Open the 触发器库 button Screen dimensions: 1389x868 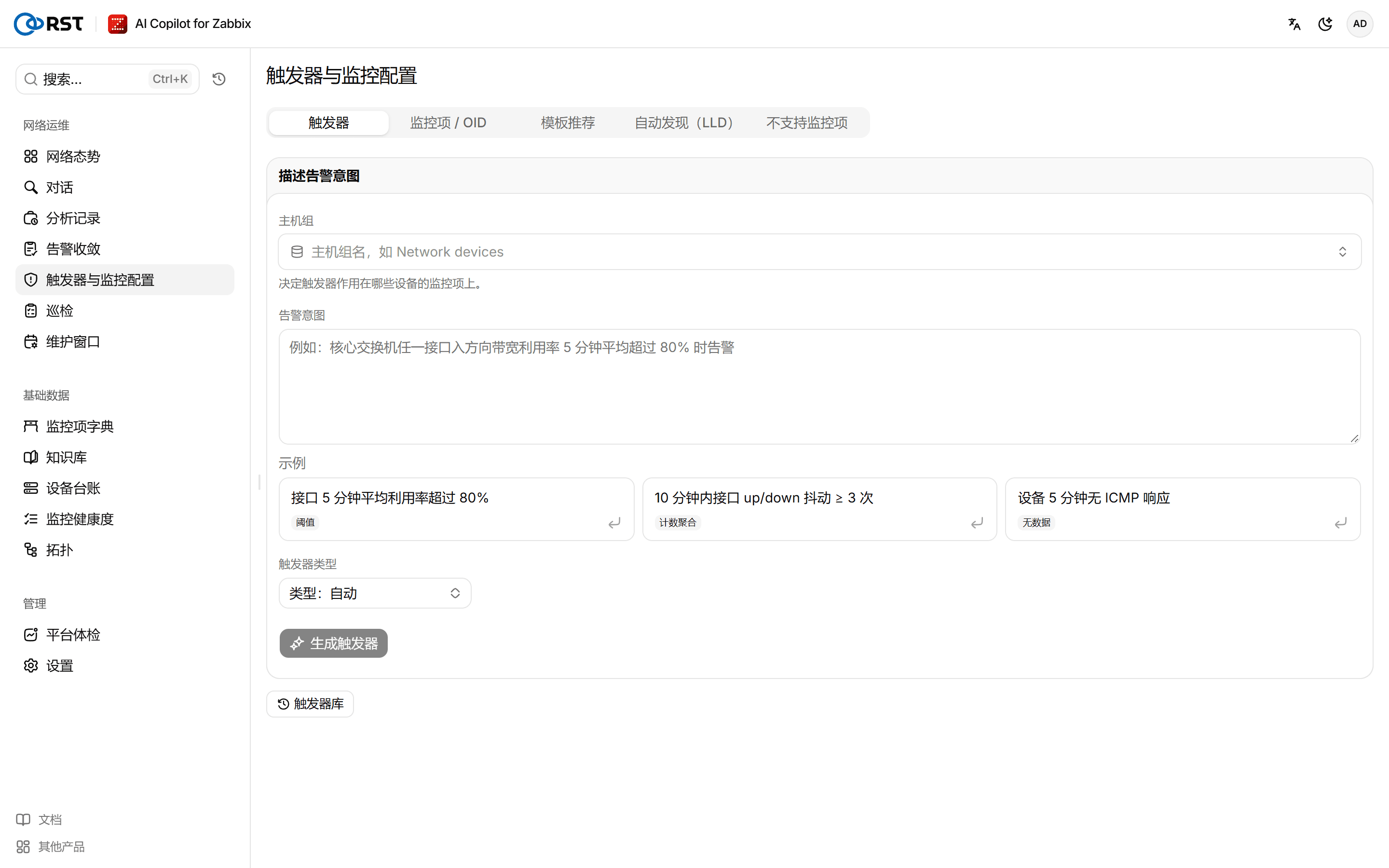tap(310, 704)
